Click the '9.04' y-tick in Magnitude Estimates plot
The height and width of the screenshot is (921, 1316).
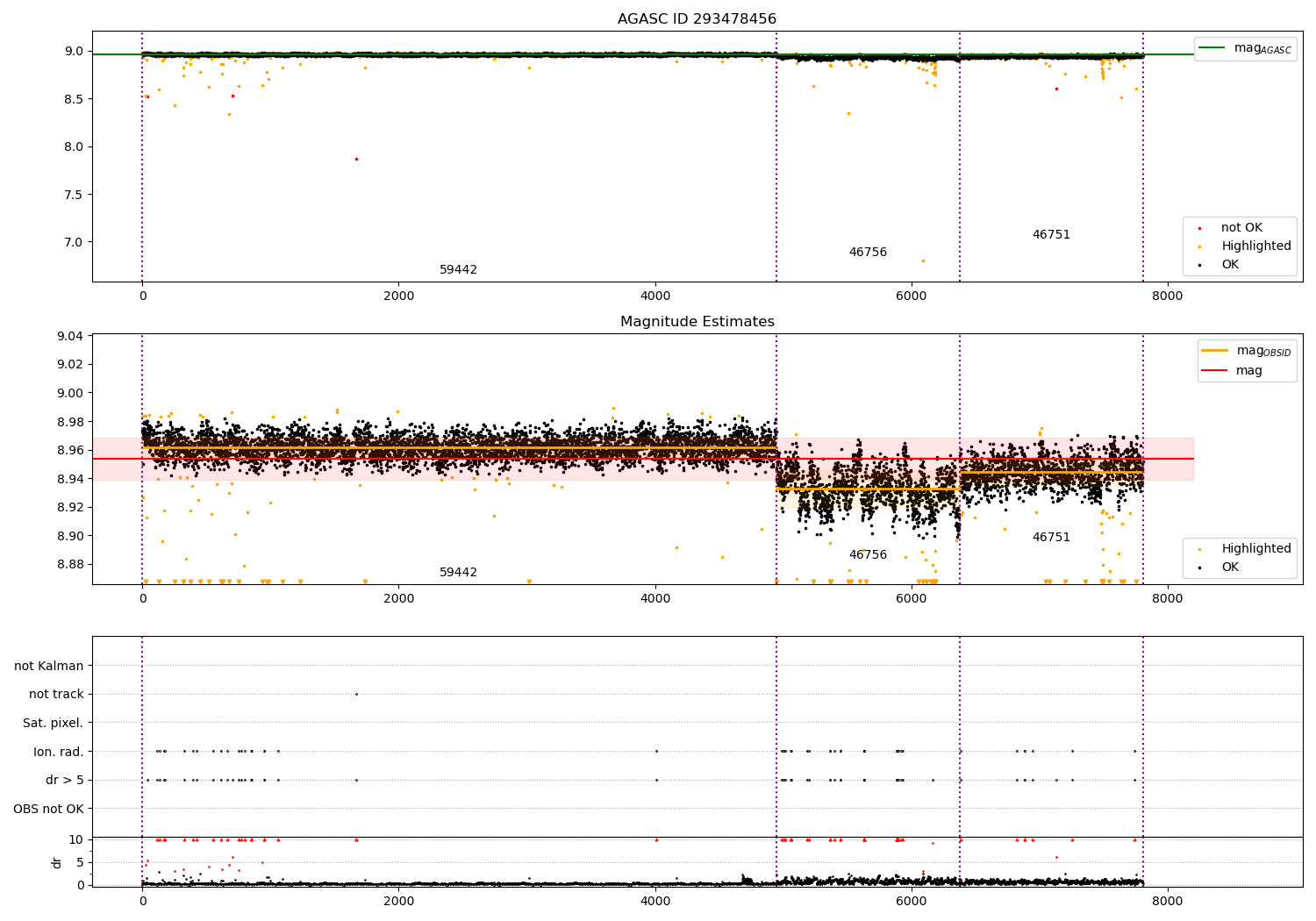tap(70, 337)
